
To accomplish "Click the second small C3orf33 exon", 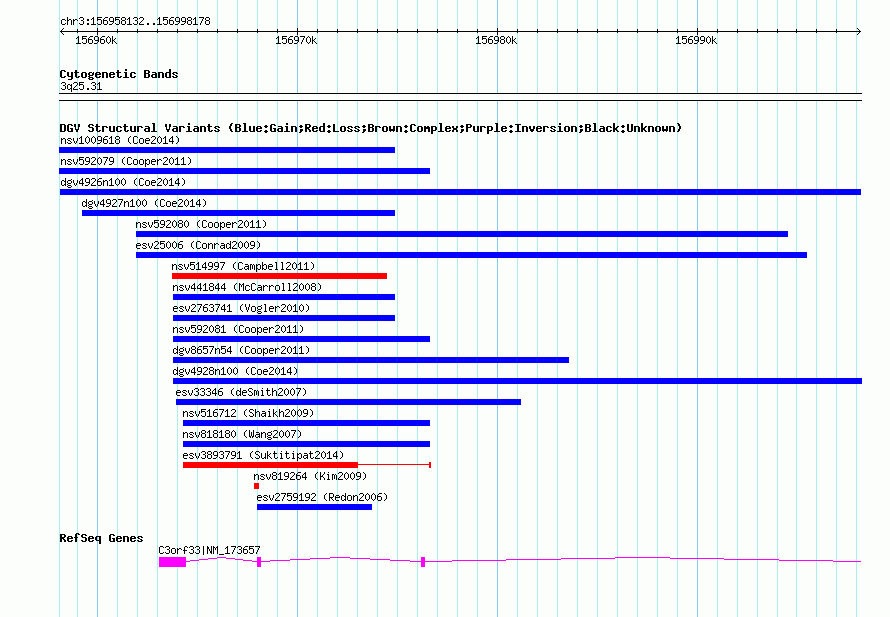I will click(x=259, y=562).
